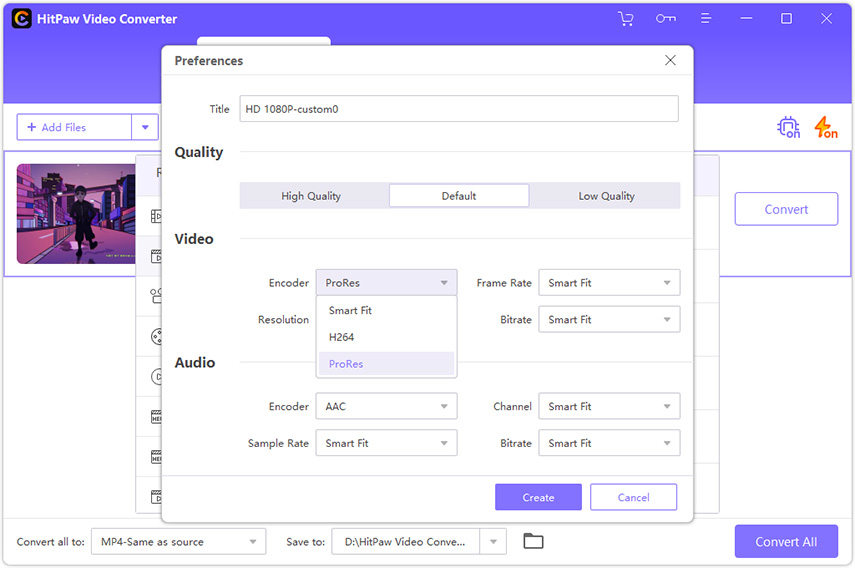Click the Convert button for the video
The image size is (855, 568).
click(x=786, y=209)
